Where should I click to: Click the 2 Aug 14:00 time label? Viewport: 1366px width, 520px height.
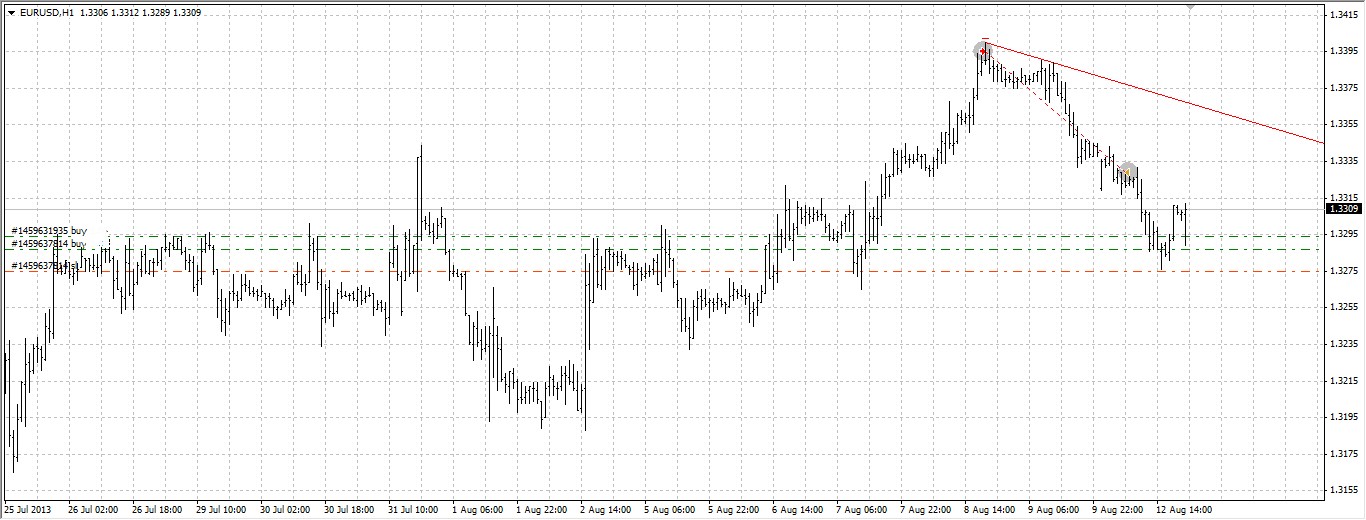605,509
